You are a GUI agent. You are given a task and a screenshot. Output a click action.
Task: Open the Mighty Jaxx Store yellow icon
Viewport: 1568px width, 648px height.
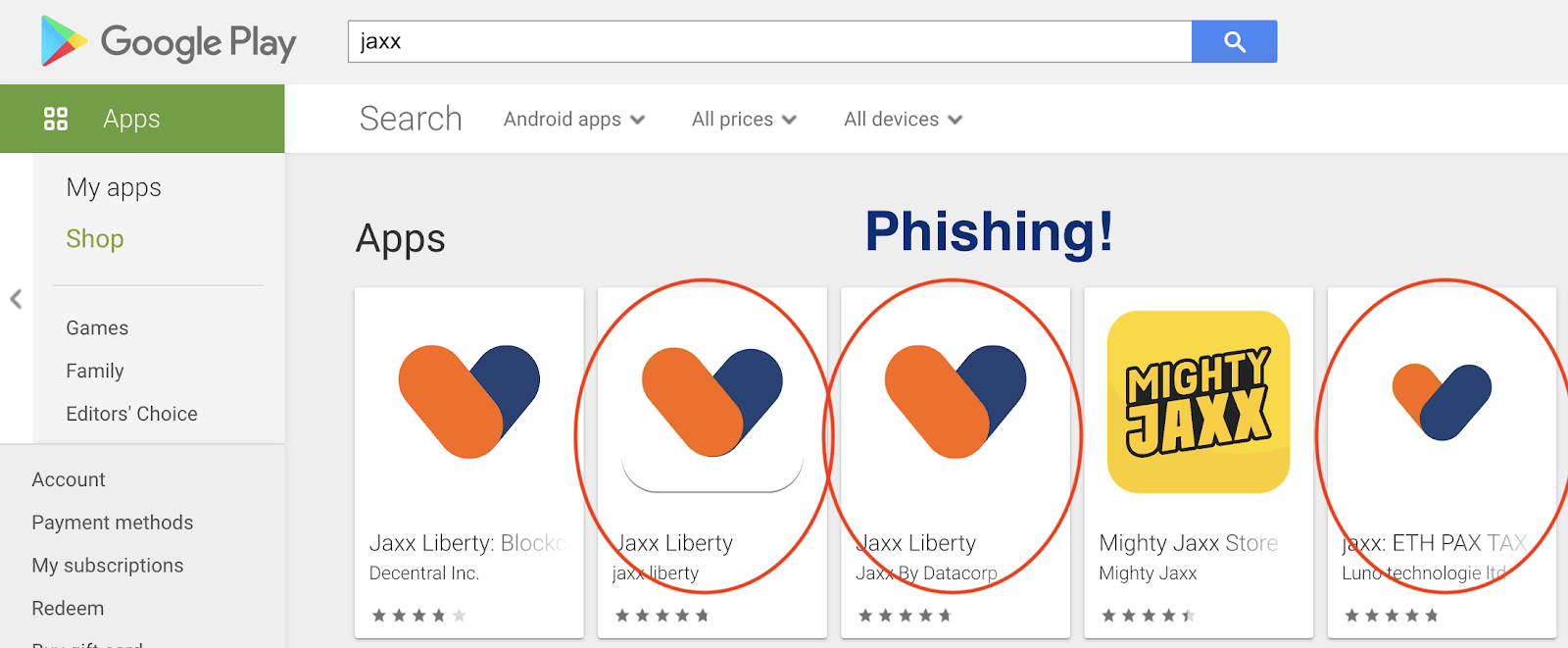1198,402
